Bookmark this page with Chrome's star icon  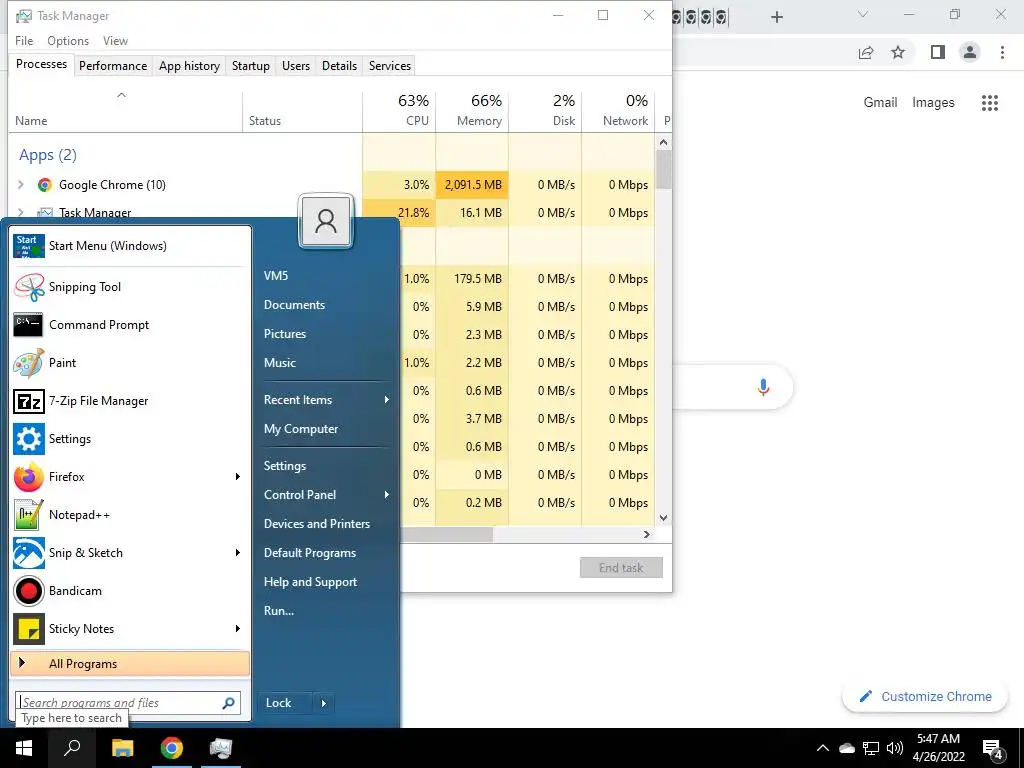(x=898, y=52)
